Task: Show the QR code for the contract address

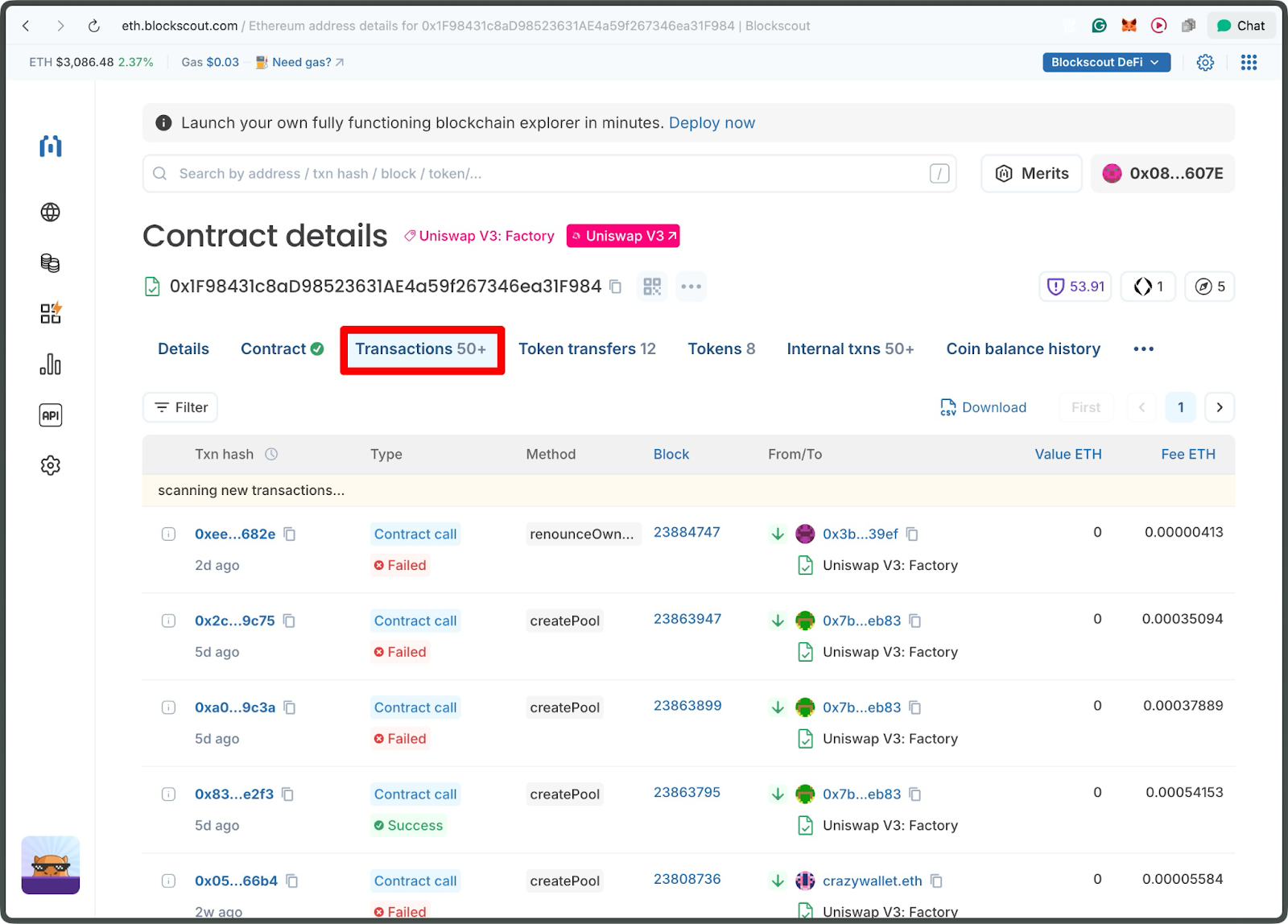Action: (x=652, y=287)
